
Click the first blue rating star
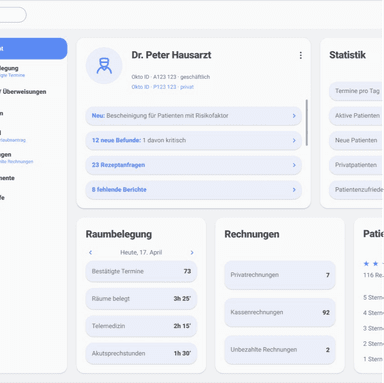(x=366, y=264)
